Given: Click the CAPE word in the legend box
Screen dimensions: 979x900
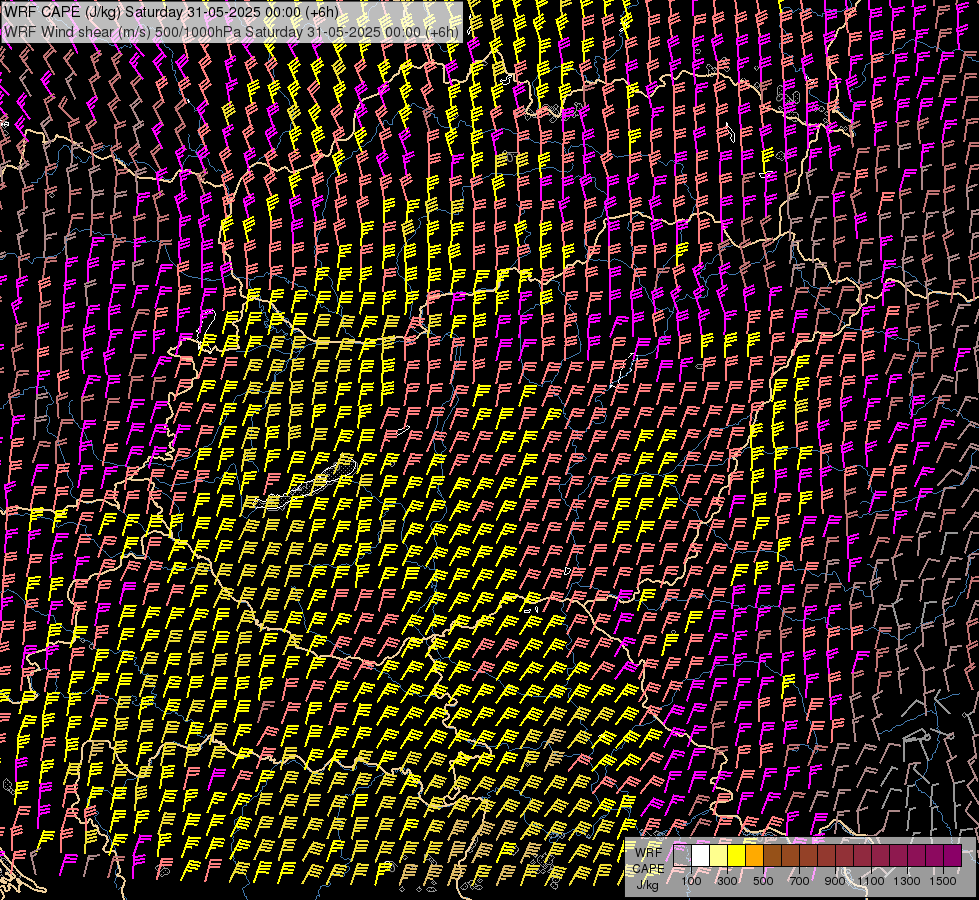Looking at the screenshot, I should click(x=648, y=869).
